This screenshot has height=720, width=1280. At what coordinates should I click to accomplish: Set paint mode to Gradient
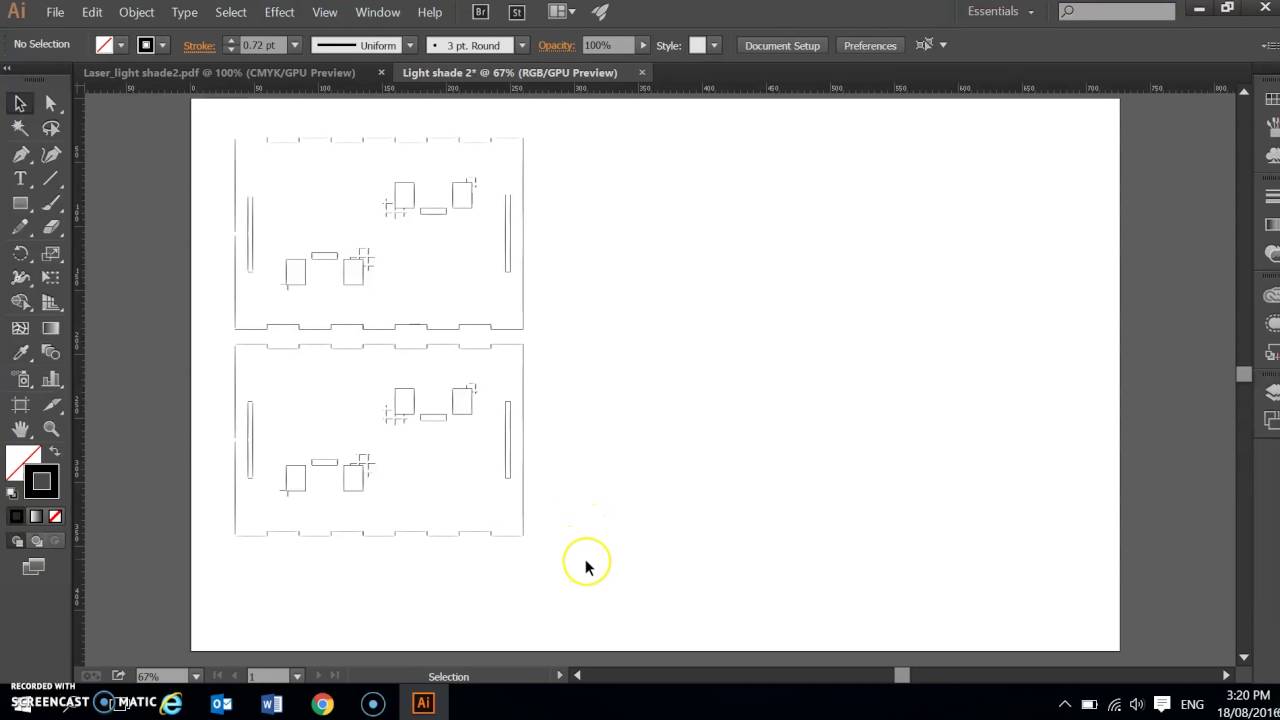click(36, 516)
